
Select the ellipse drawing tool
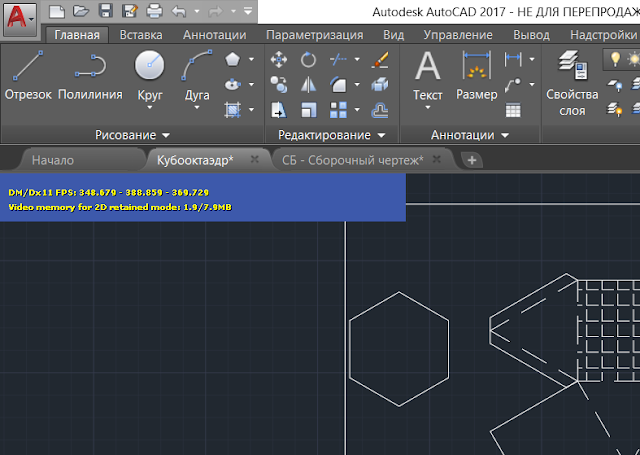coord(233,84)
